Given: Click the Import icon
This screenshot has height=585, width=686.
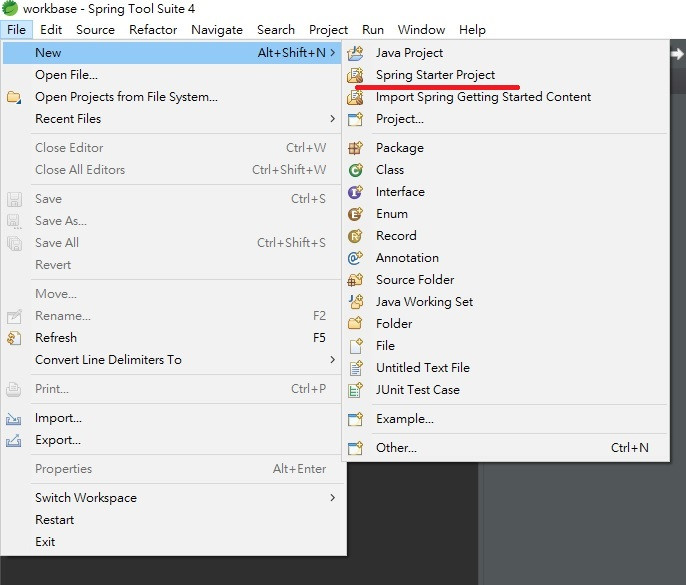Looking at the screenshot, I should click(14, 419).
